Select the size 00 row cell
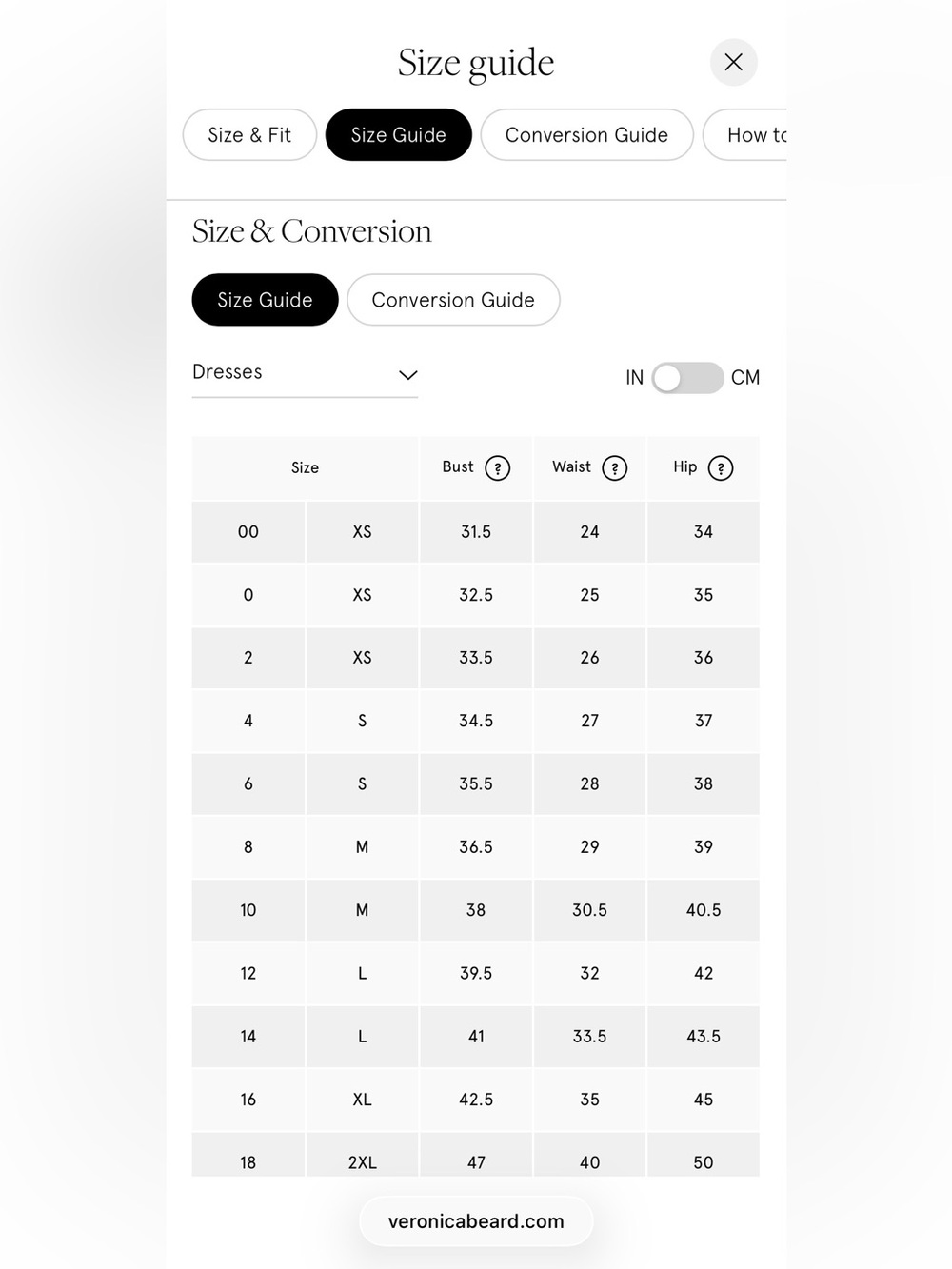 (248, 532)
